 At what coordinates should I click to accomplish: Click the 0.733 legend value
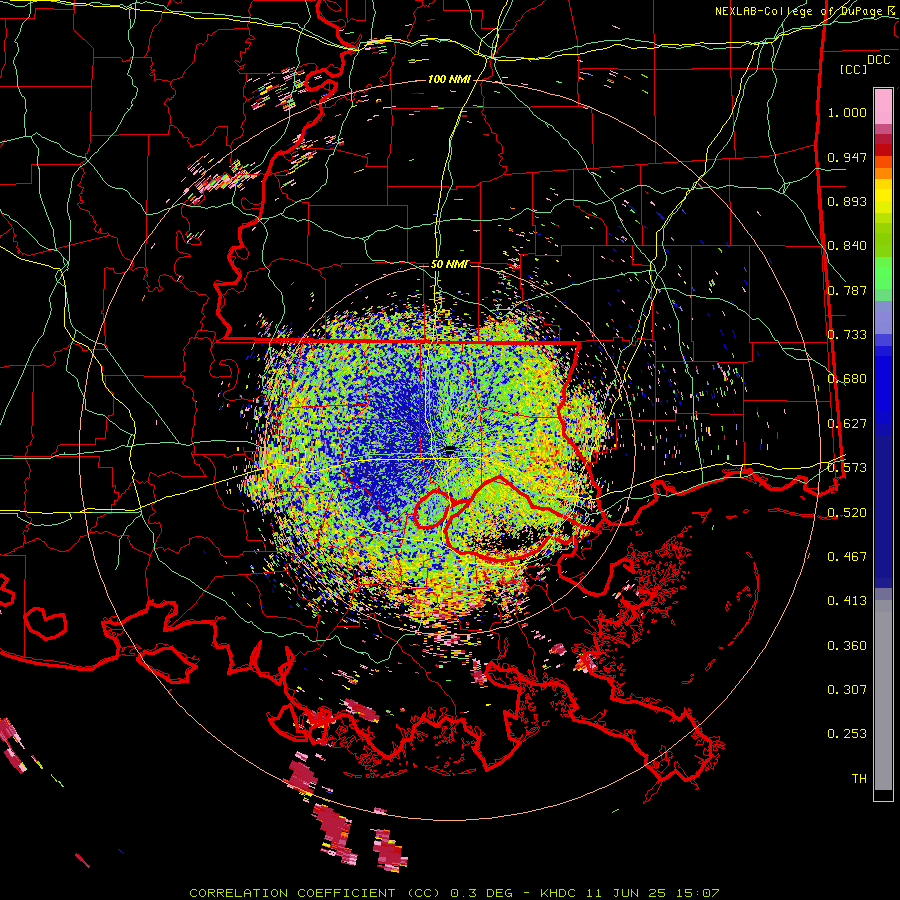pos(847,335)
